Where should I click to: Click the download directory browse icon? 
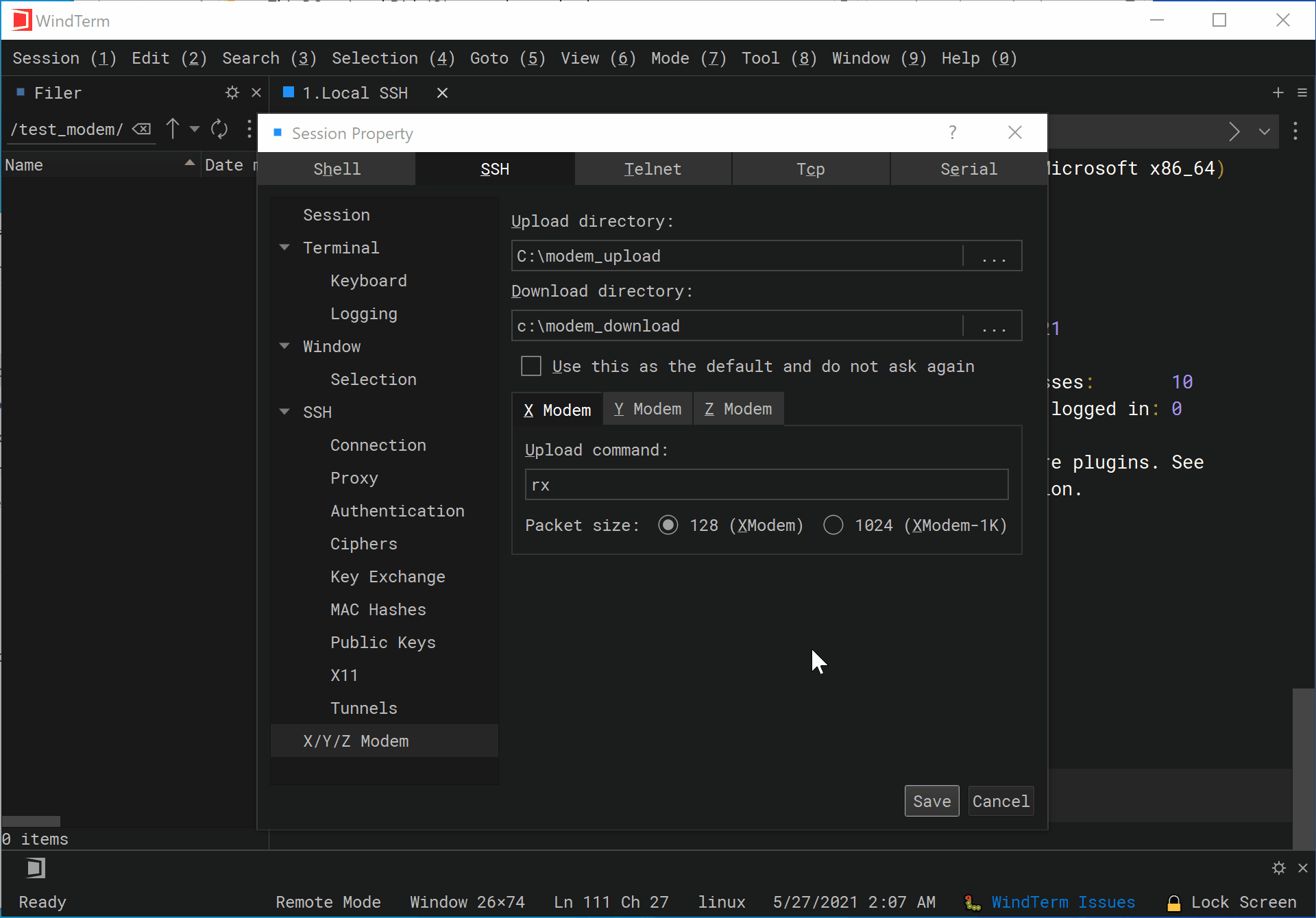(x=992, y=326)
